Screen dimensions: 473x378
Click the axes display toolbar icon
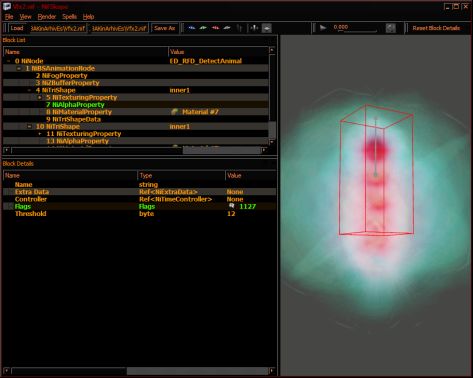(x=254, y=28)
